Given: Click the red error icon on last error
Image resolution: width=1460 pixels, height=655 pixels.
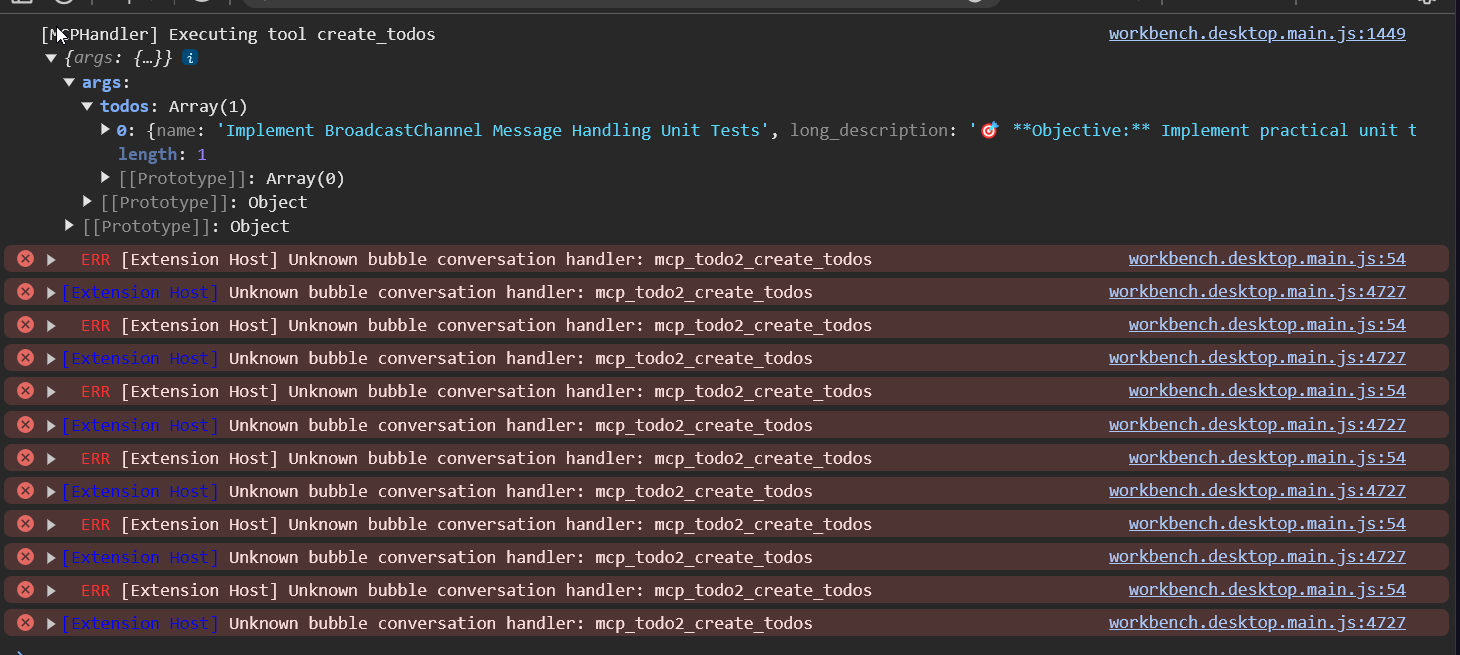Looking at the screenshot, I should 25,623.
